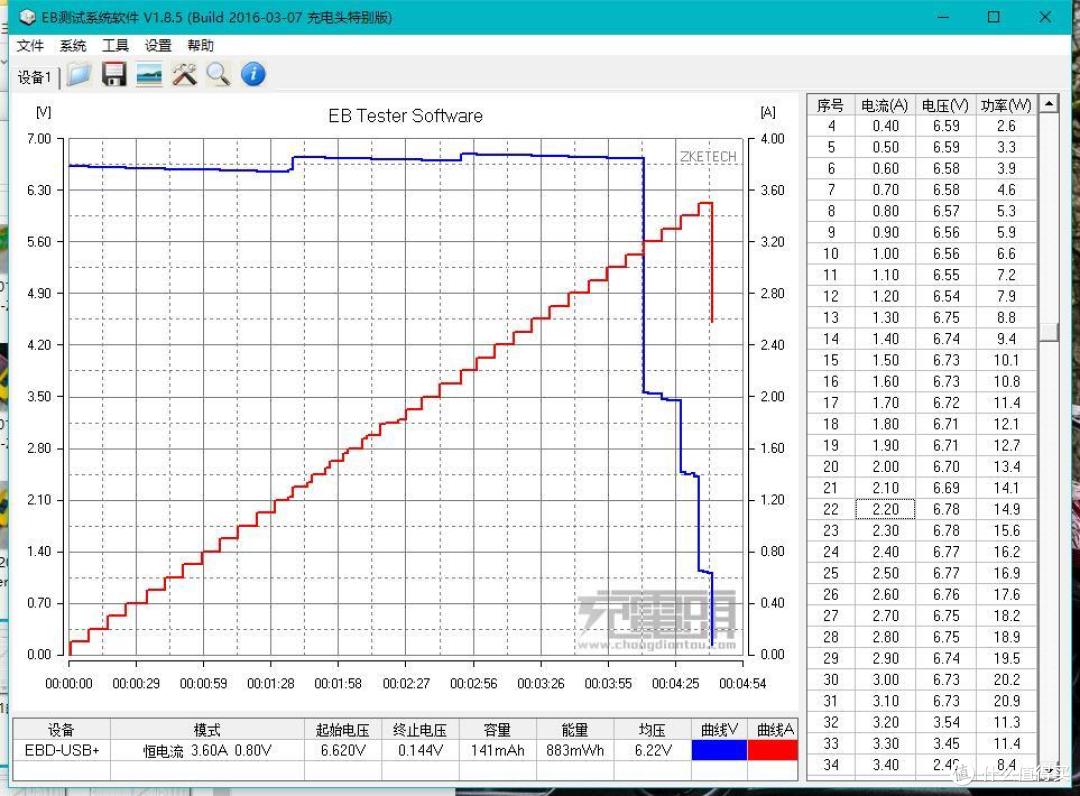Click the 00:02:27 time axis label
The height and width of the screenshot is (796, 1080).
406,683
